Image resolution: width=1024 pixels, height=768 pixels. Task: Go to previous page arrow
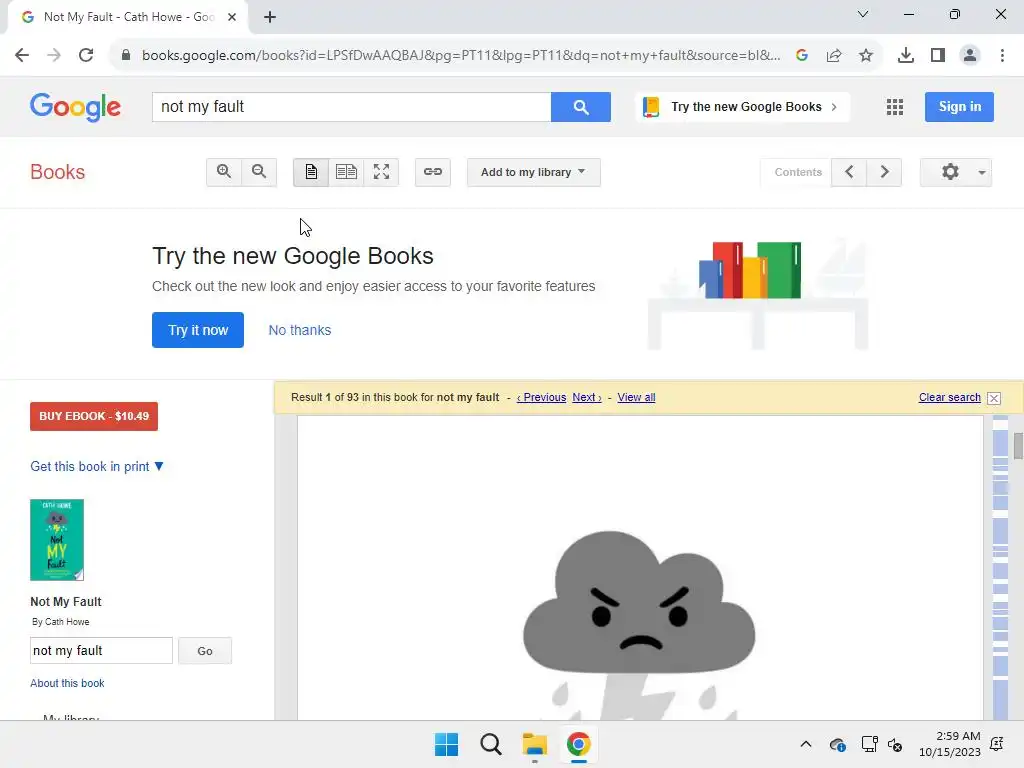849,172
